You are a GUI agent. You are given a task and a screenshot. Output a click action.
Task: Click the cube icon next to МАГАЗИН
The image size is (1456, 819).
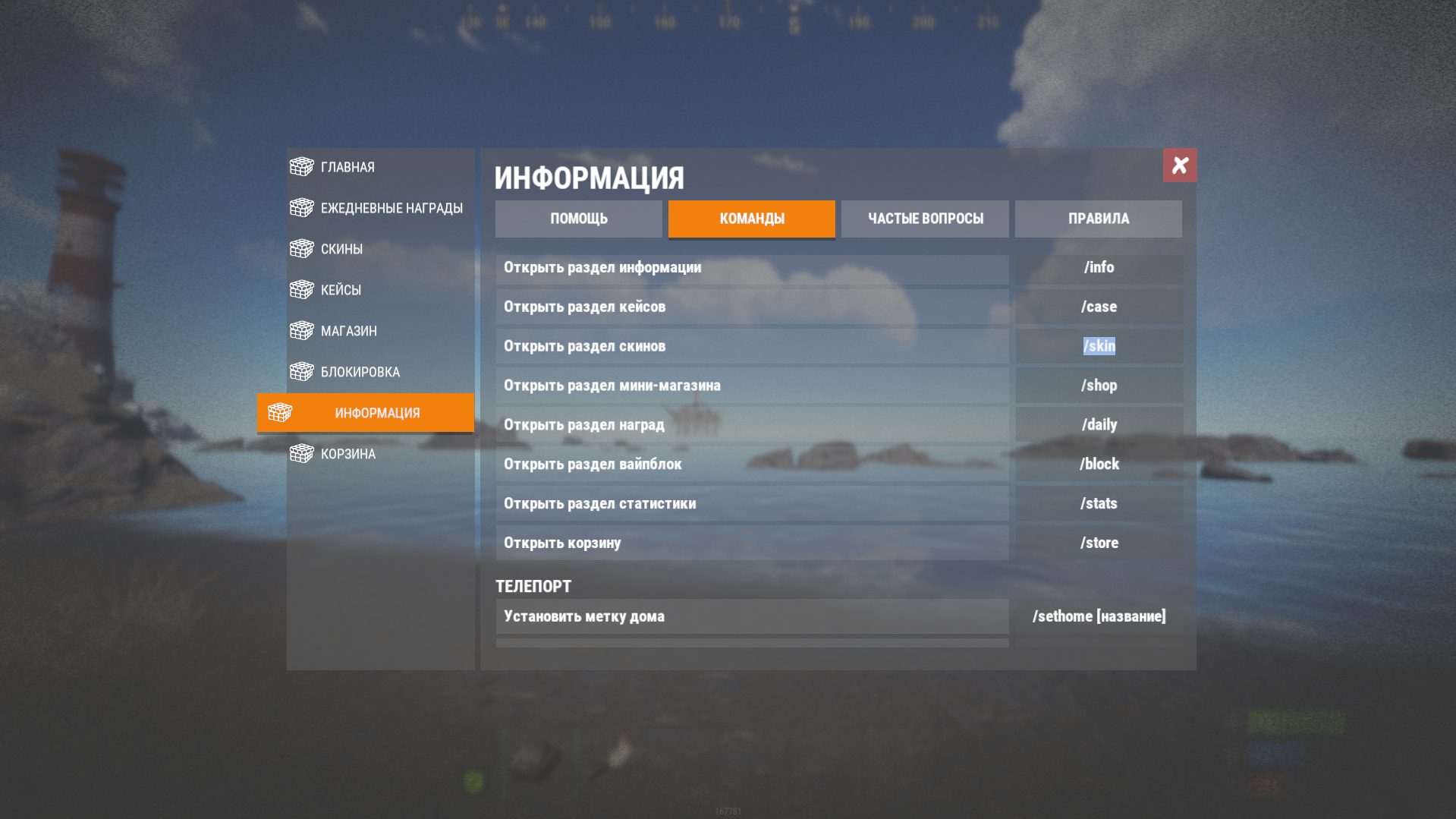tap(301, 330)
